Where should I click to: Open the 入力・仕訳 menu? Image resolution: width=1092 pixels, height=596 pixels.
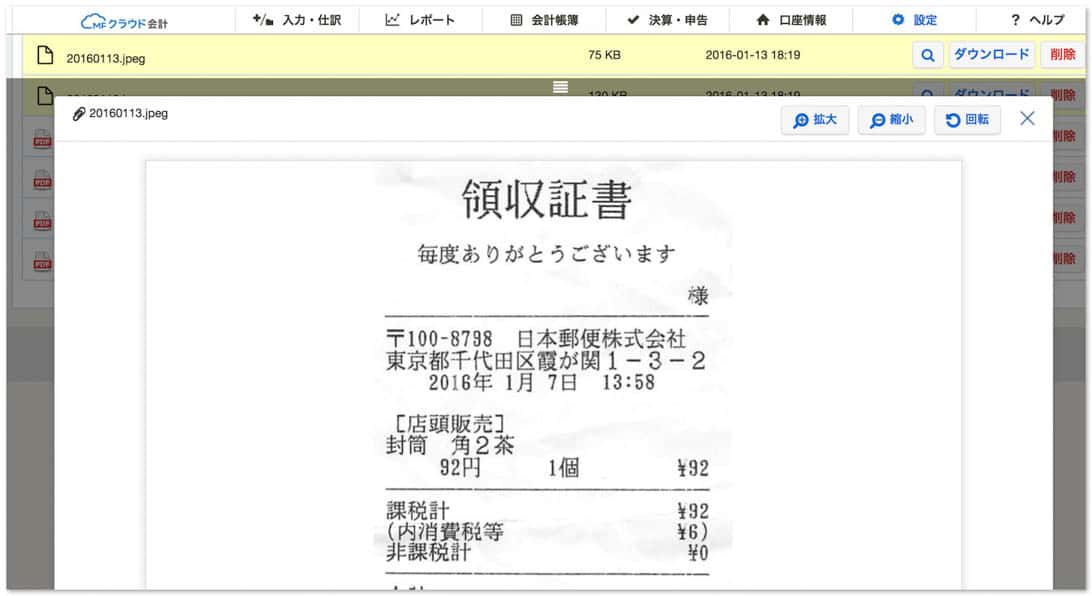tap(297, 20)
